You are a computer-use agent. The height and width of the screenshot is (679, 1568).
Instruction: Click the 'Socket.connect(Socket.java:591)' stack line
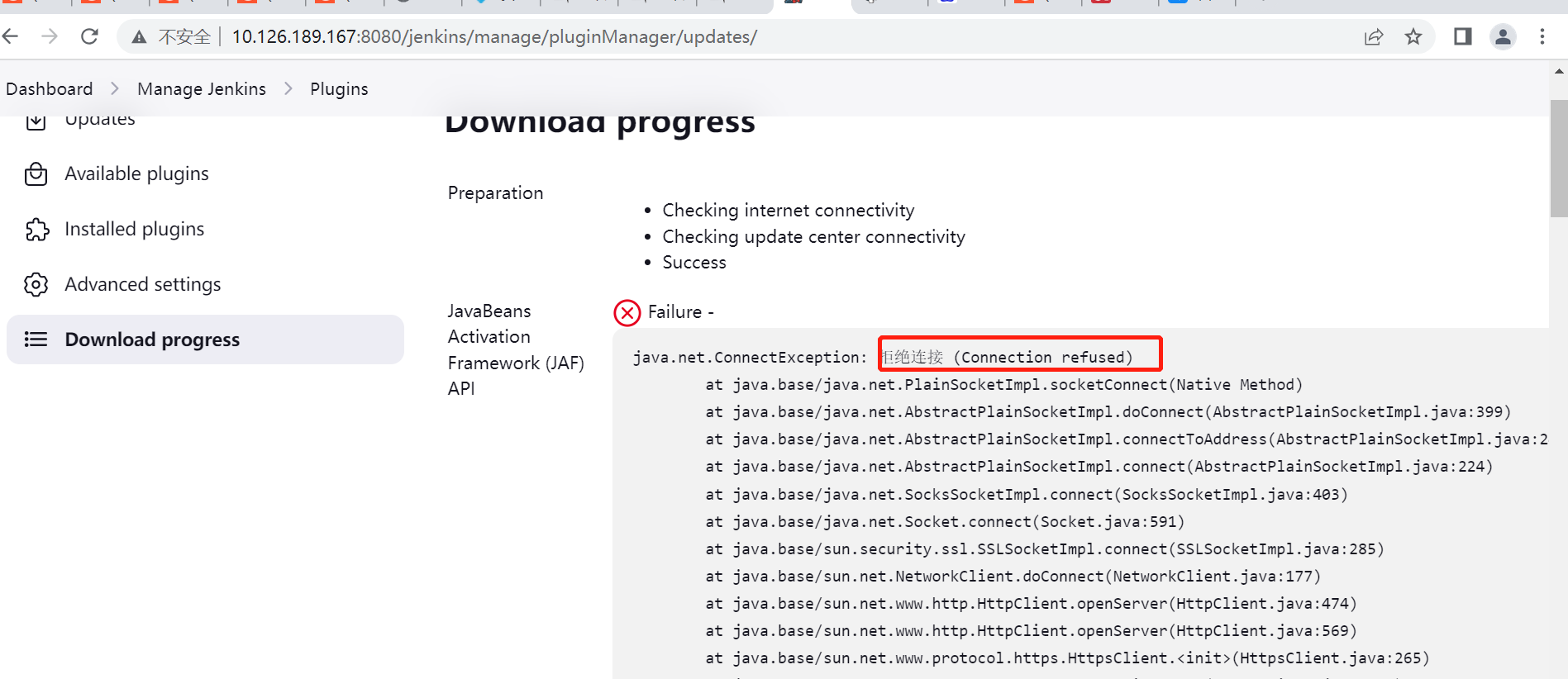pos(945,522)
